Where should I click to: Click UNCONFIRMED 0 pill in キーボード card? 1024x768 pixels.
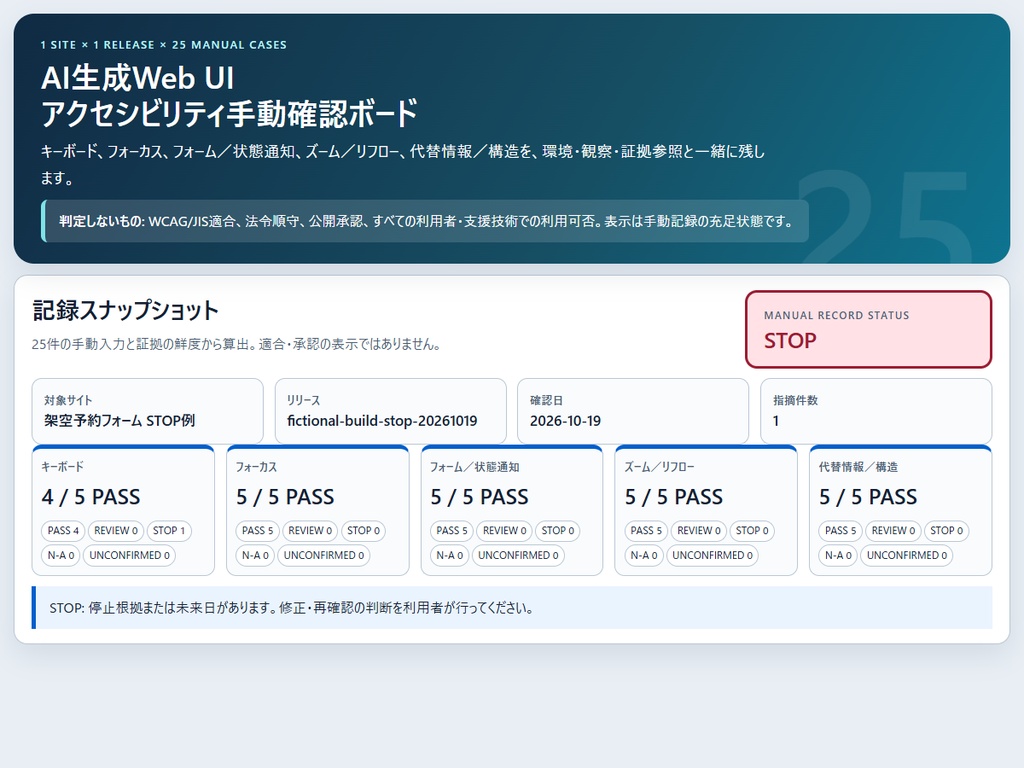tap(129, 556)
